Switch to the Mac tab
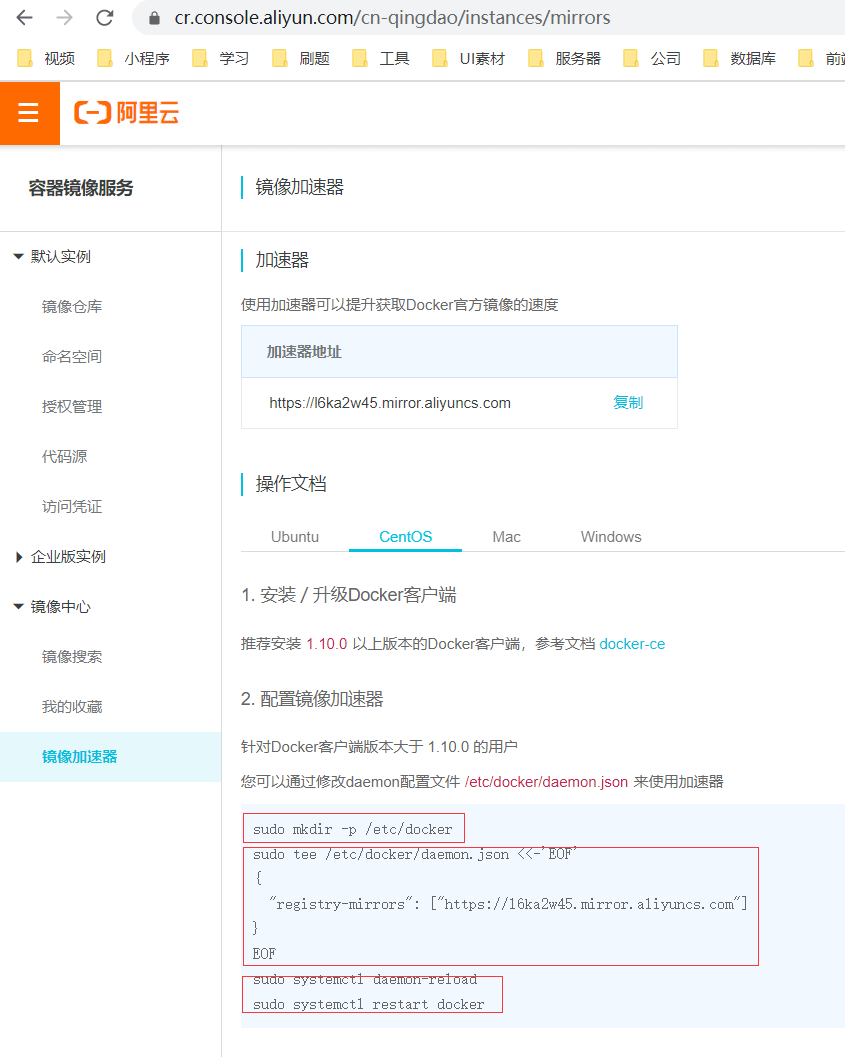Screen dimensions: 845x1057 coord(507,537)
